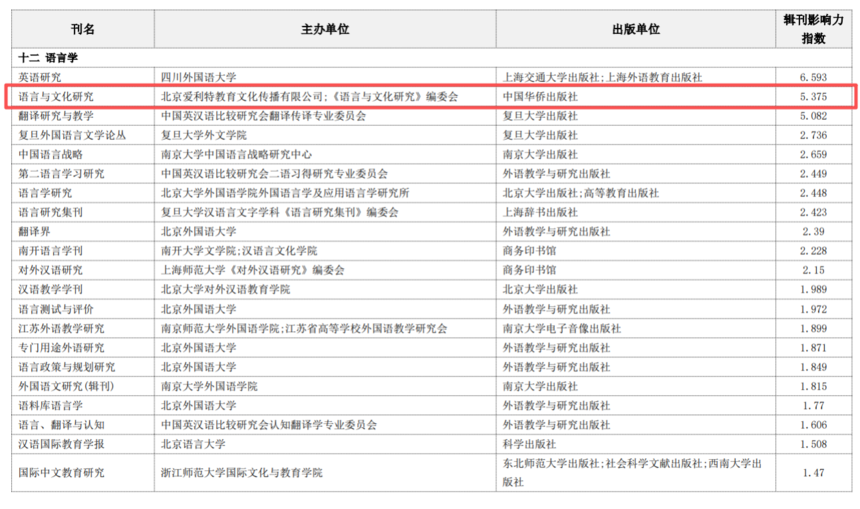This screenshot has height=509, width=860.
Task: Select sponsor 四川外国语大学
Action: (x=199, y=77)
